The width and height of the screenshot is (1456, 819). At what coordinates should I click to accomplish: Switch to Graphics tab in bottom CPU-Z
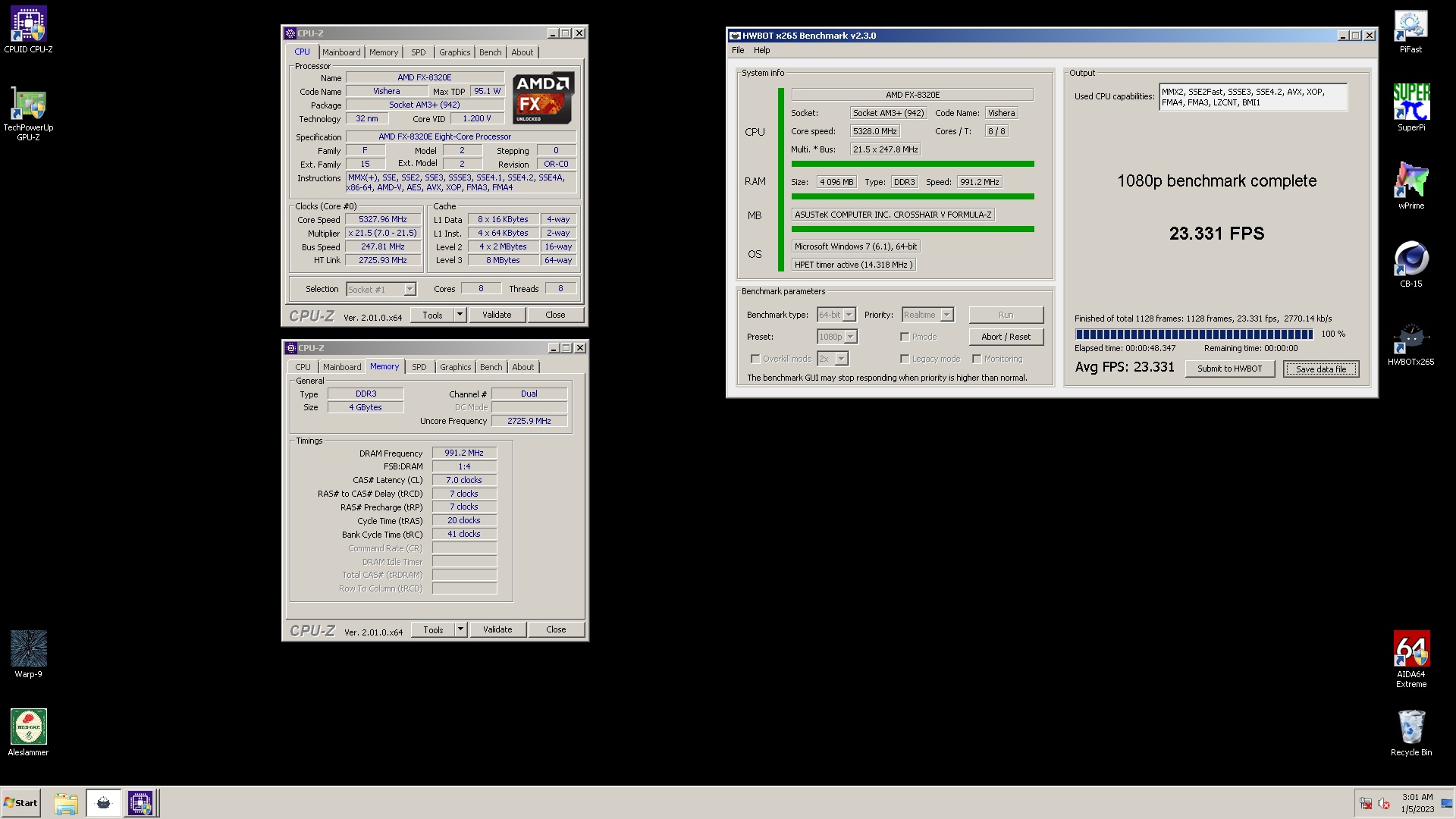click(455, 367)
